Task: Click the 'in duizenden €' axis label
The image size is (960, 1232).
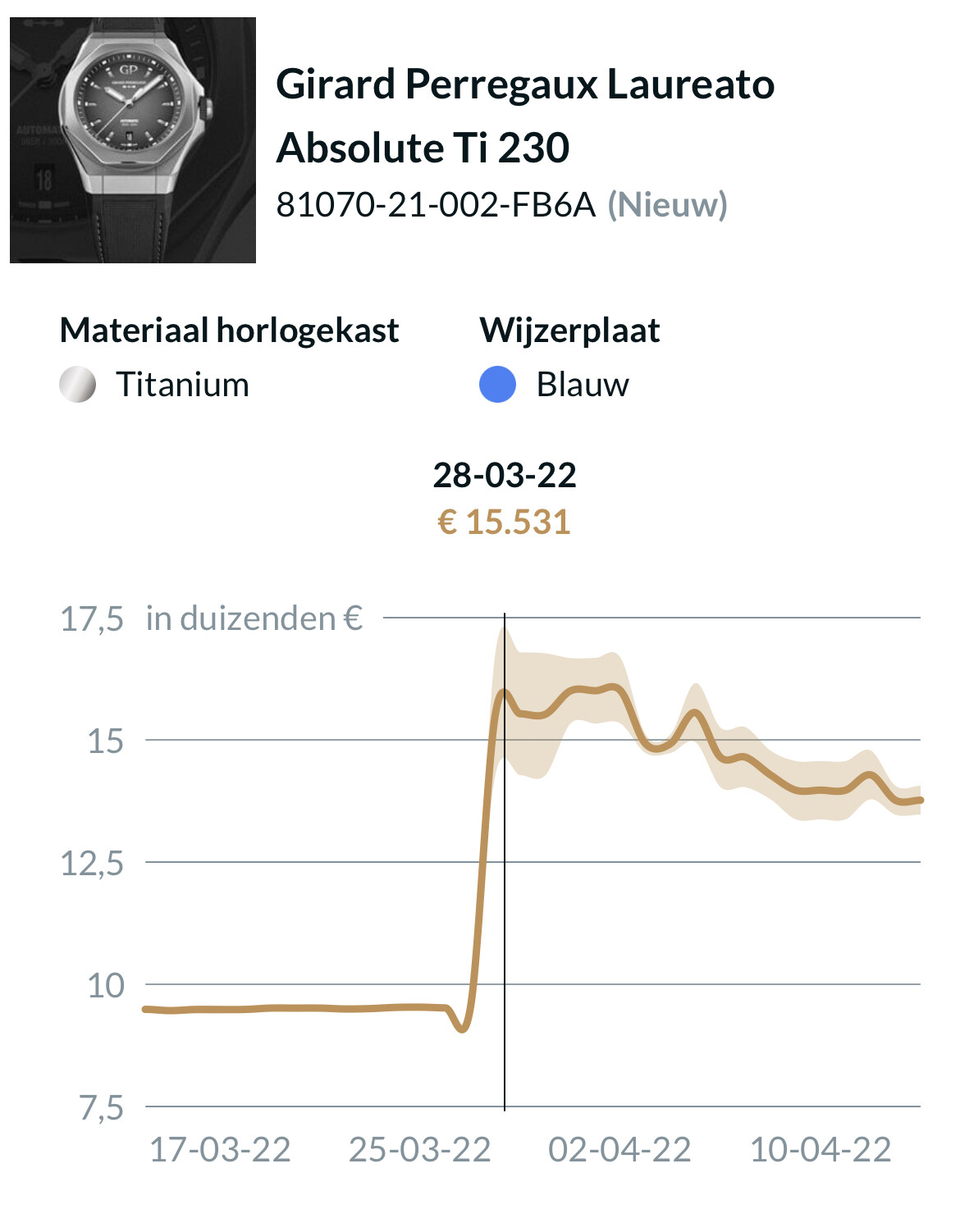Action: point(254,618)
